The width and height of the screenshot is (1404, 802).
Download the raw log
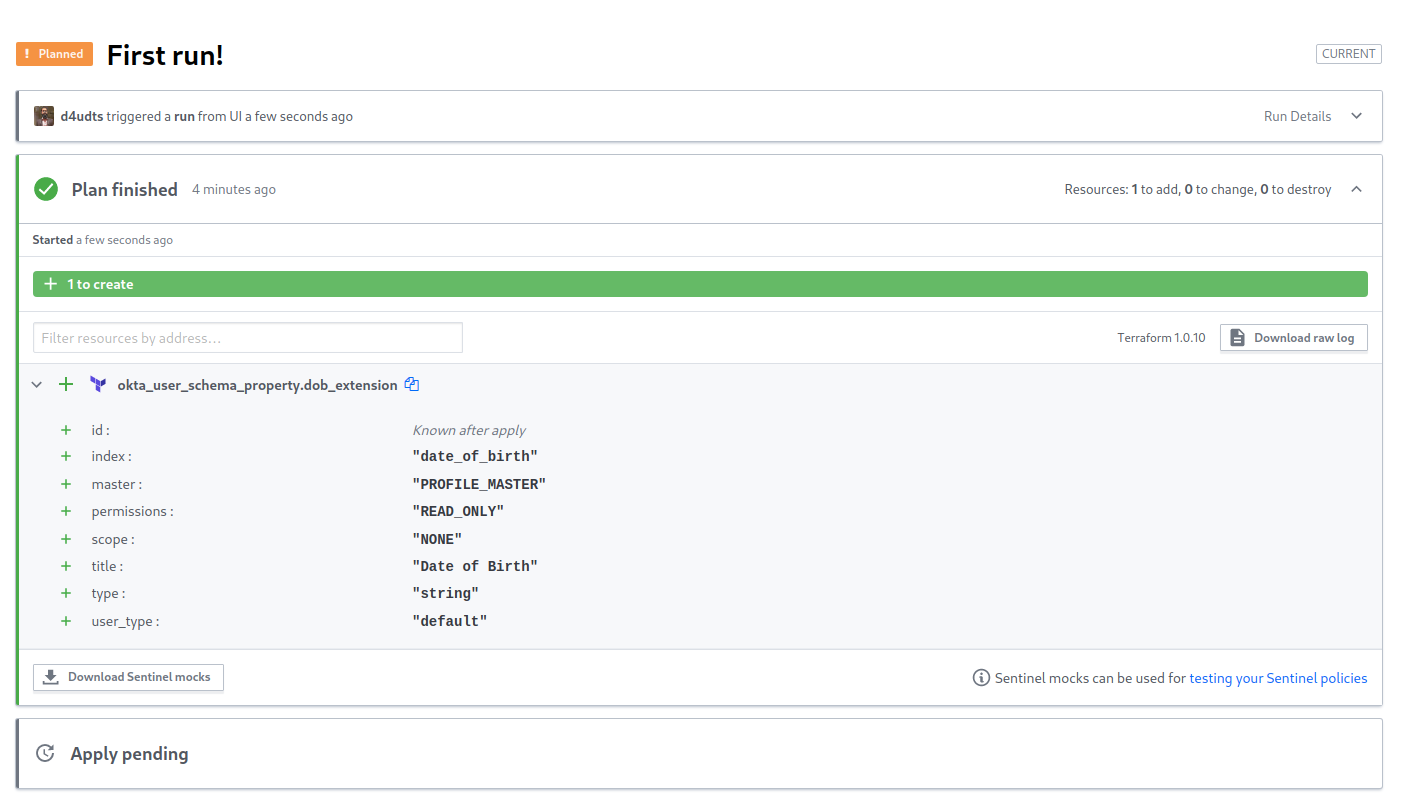point(1293,338)
